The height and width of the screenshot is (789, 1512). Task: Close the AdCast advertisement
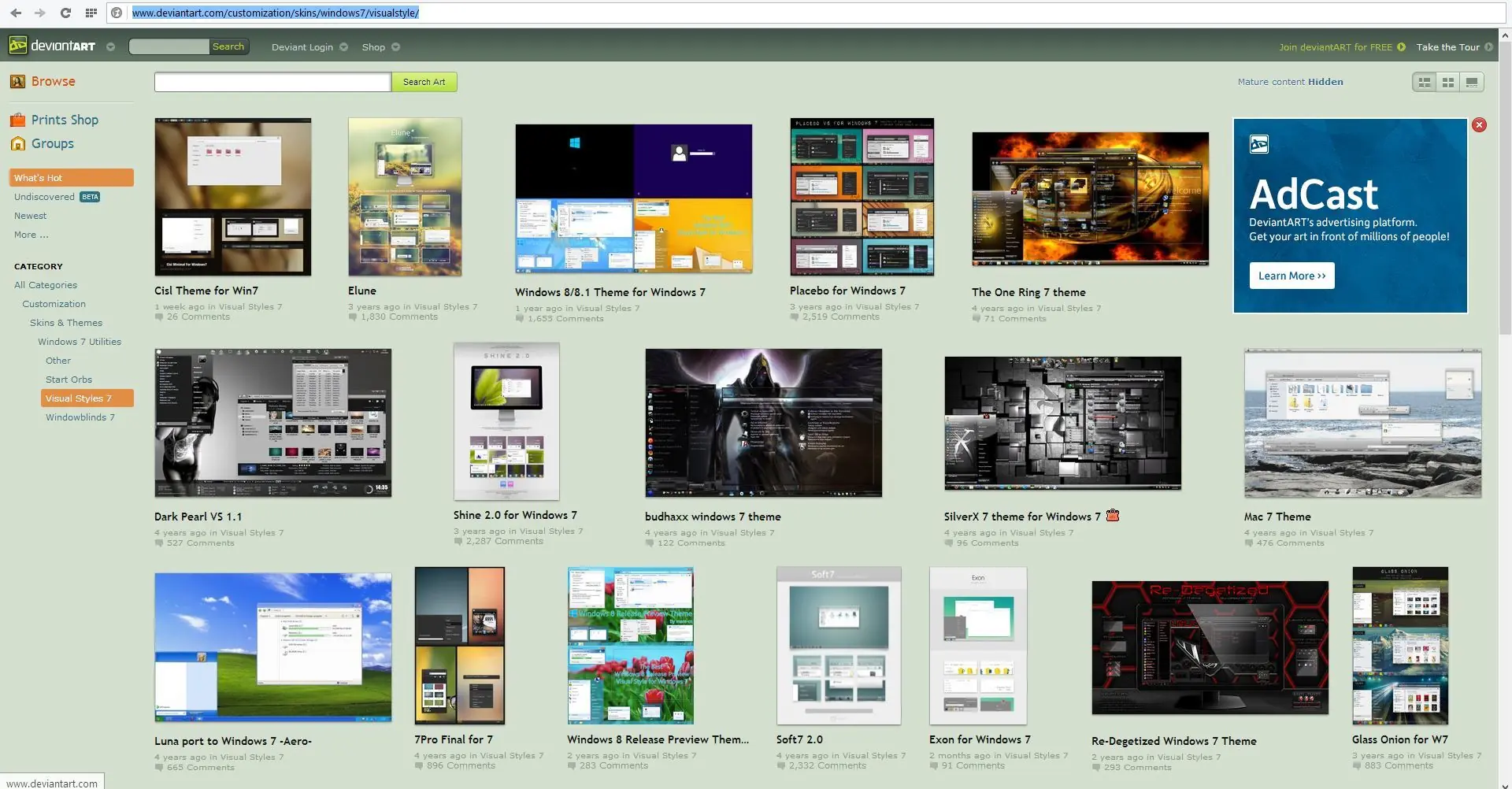(x=1479, y=124)
